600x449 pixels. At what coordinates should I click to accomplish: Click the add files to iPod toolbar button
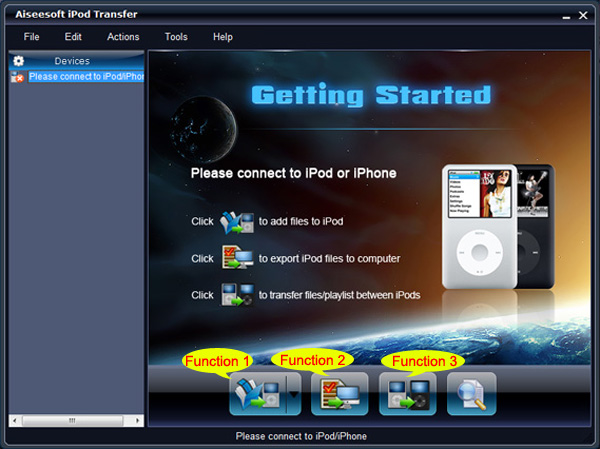click(258, 394)
